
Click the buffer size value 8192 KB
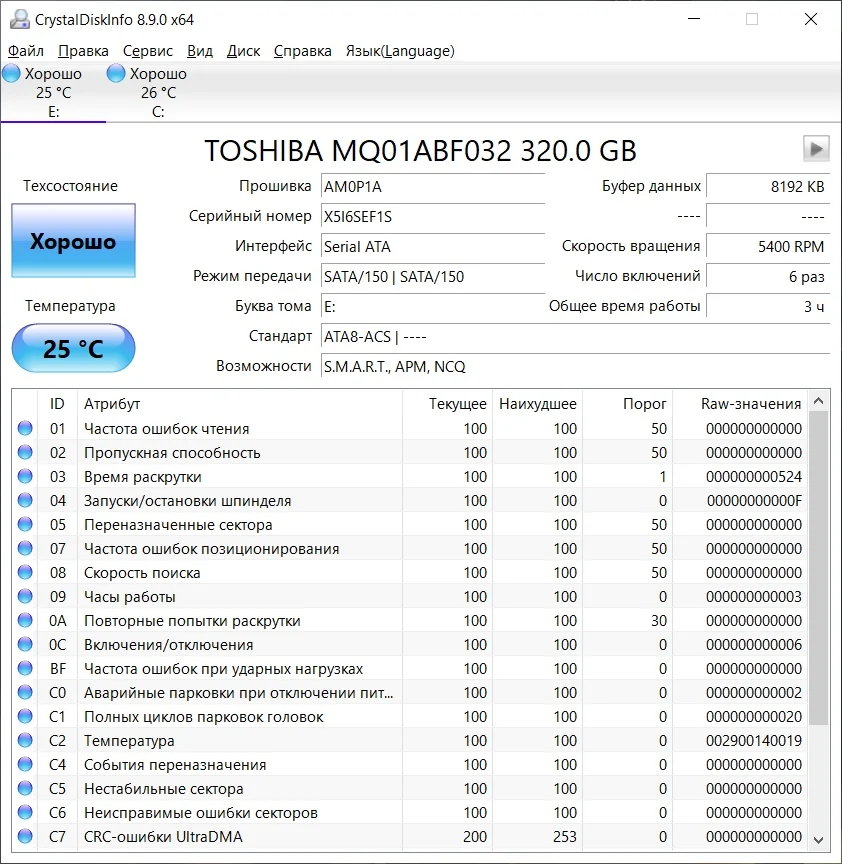[x=768, y=186]
